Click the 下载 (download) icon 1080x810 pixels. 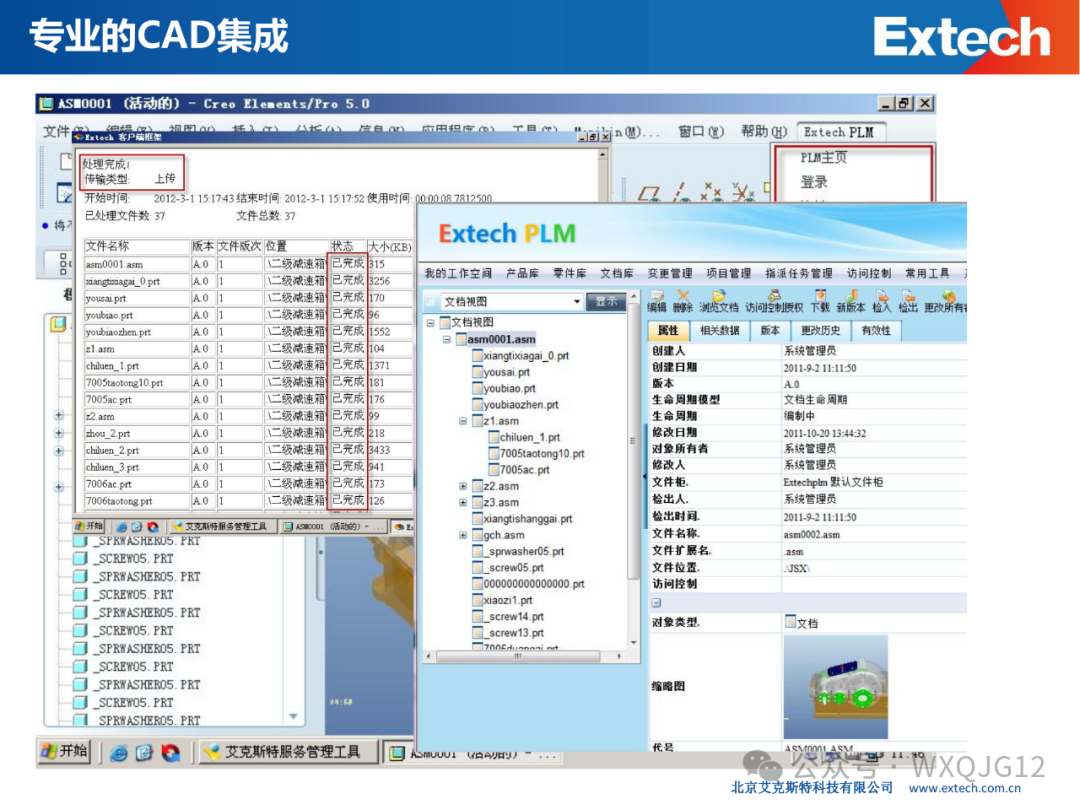point(820,296)
